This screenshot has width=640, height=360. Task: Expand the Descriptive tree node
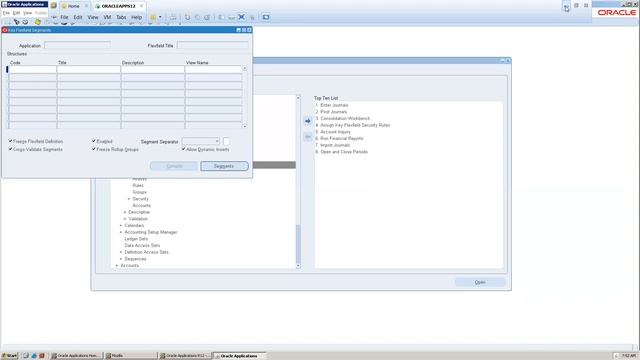[x=125, y=212]
